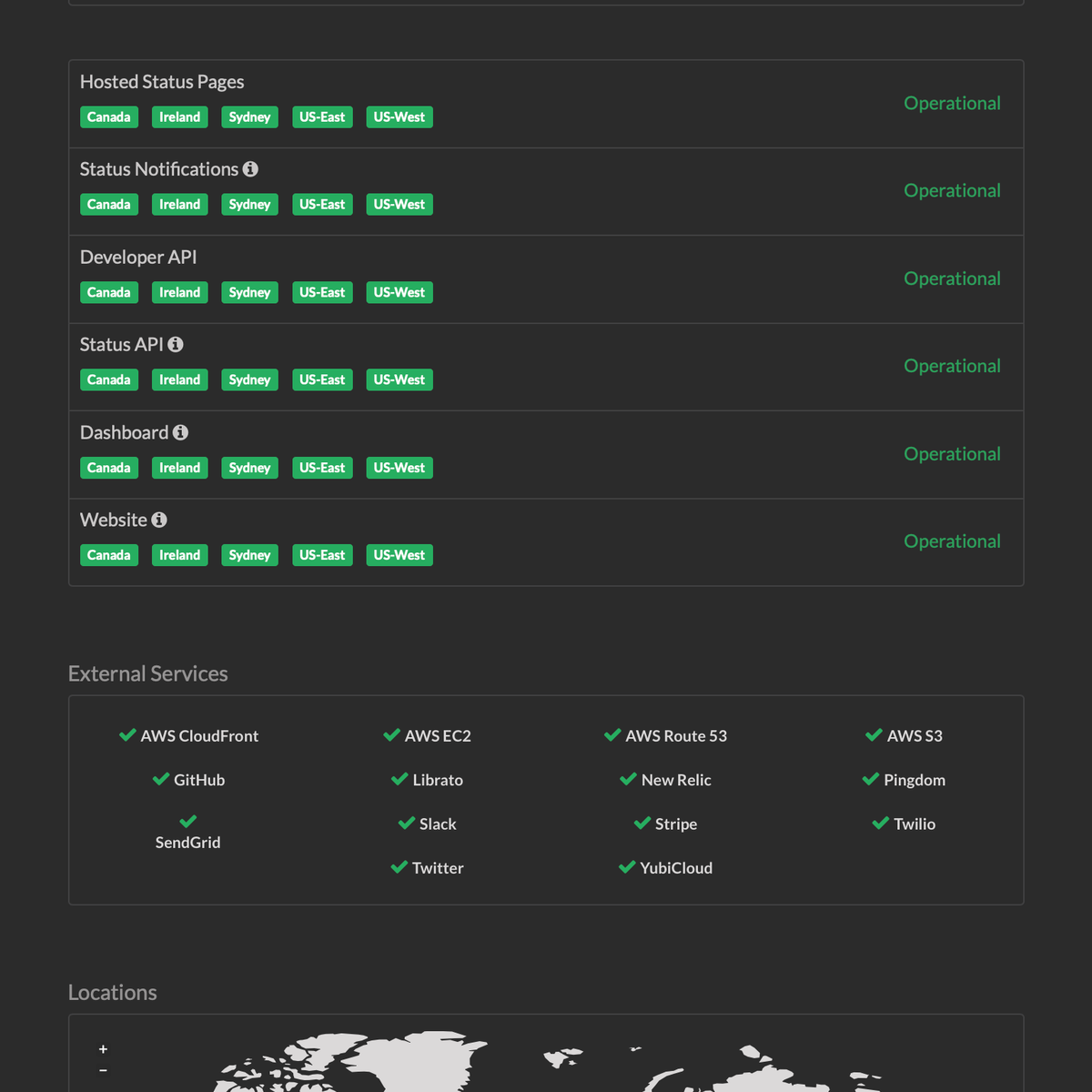This screenshot has width=1092, height=1092.
Task: Open the YubiCloud service link
Action: pyautogui.click(x=675, y=868)
